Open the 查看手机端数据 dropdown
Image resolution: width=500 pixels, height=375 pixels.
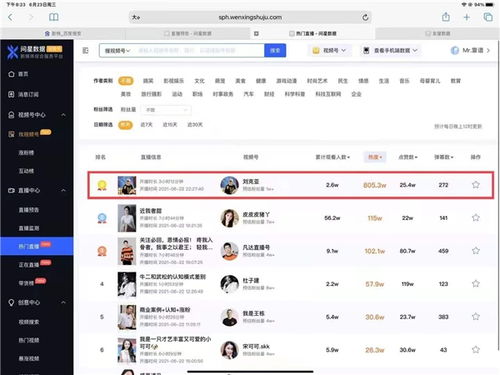(391, 50)
